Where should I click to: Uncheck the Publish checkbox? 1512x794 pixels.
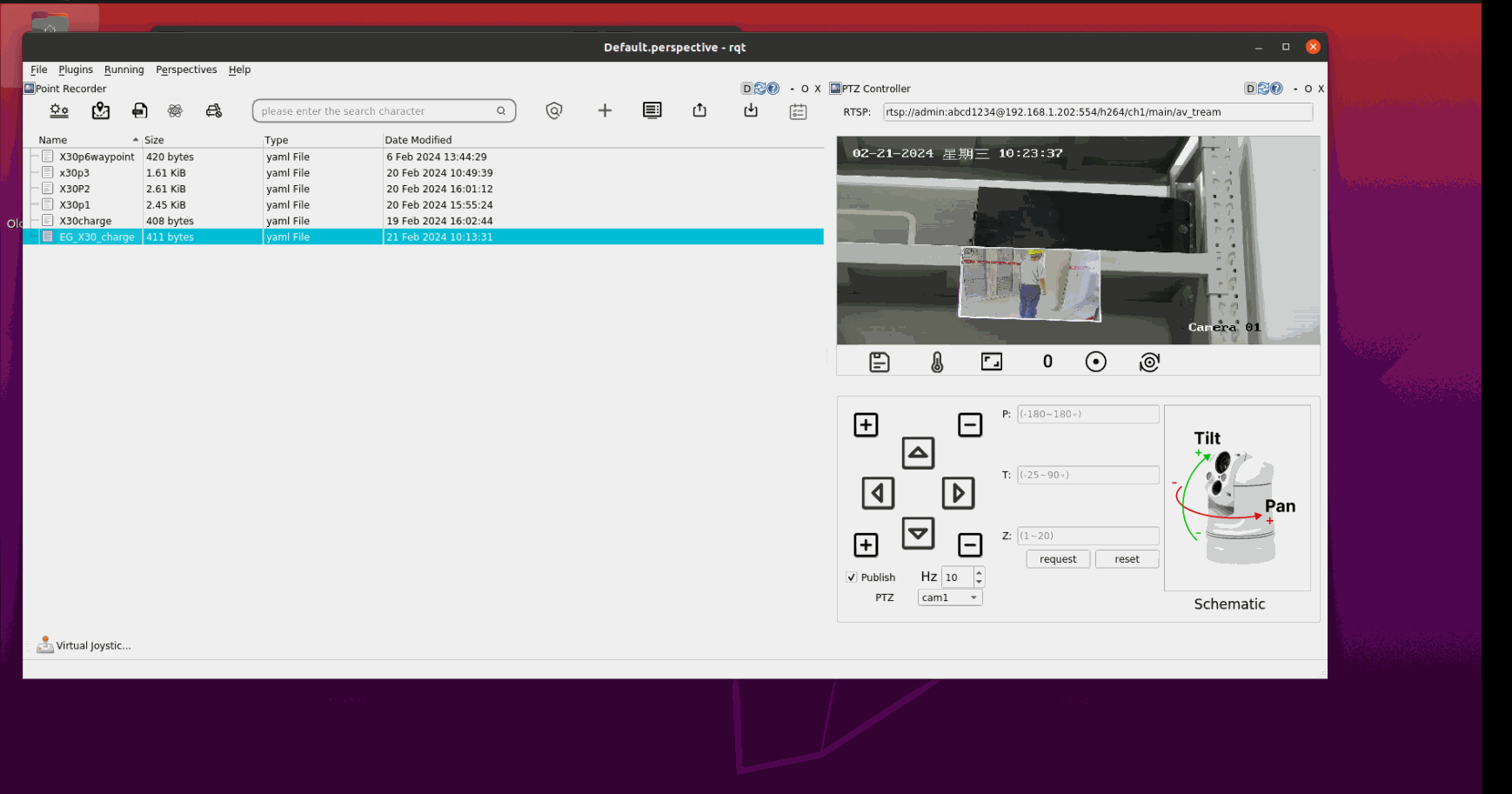(x=852, y=577)
